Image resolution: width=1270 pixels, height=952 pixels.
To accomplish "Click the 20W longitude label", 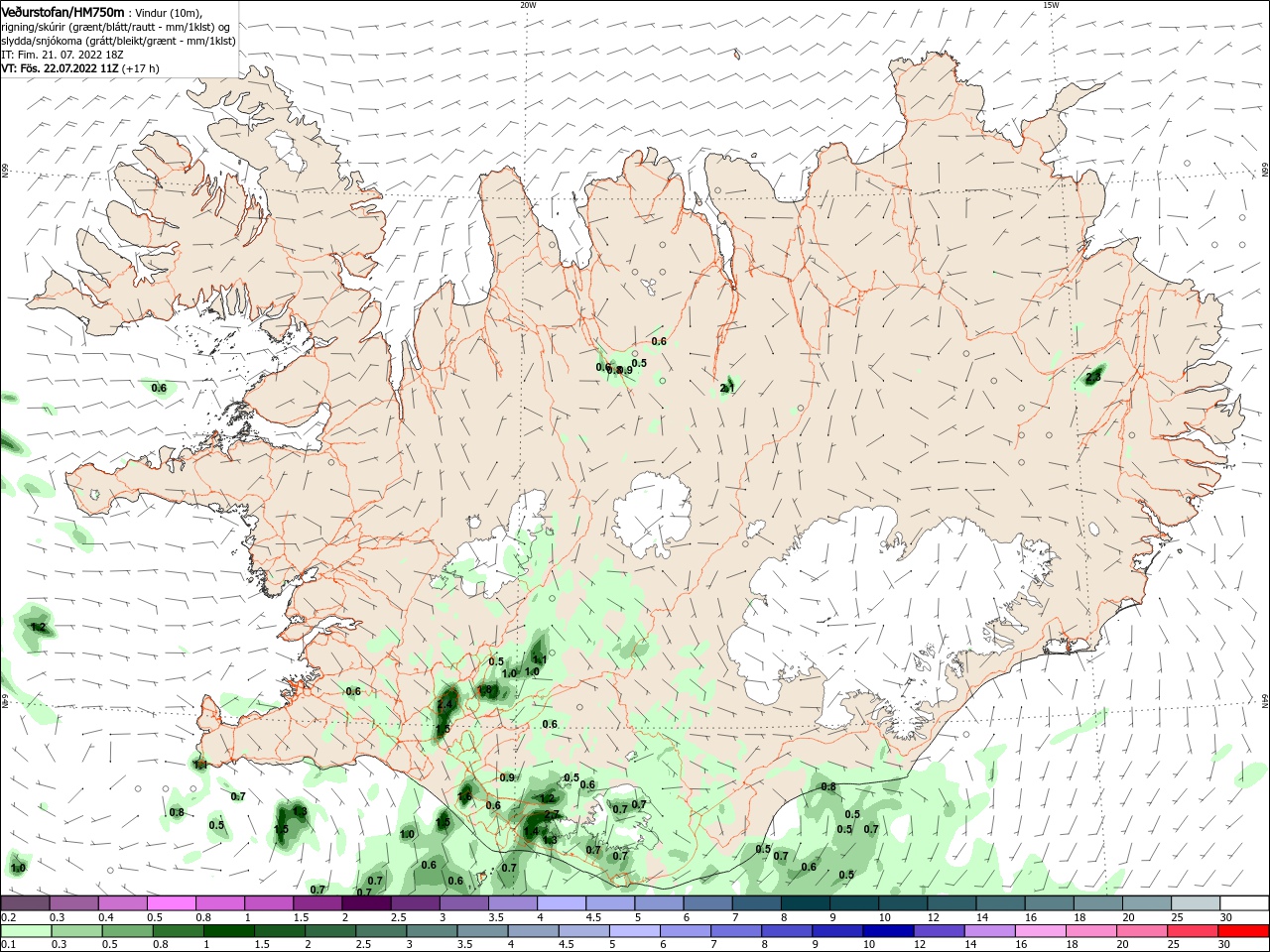I will tap(528, 5).
